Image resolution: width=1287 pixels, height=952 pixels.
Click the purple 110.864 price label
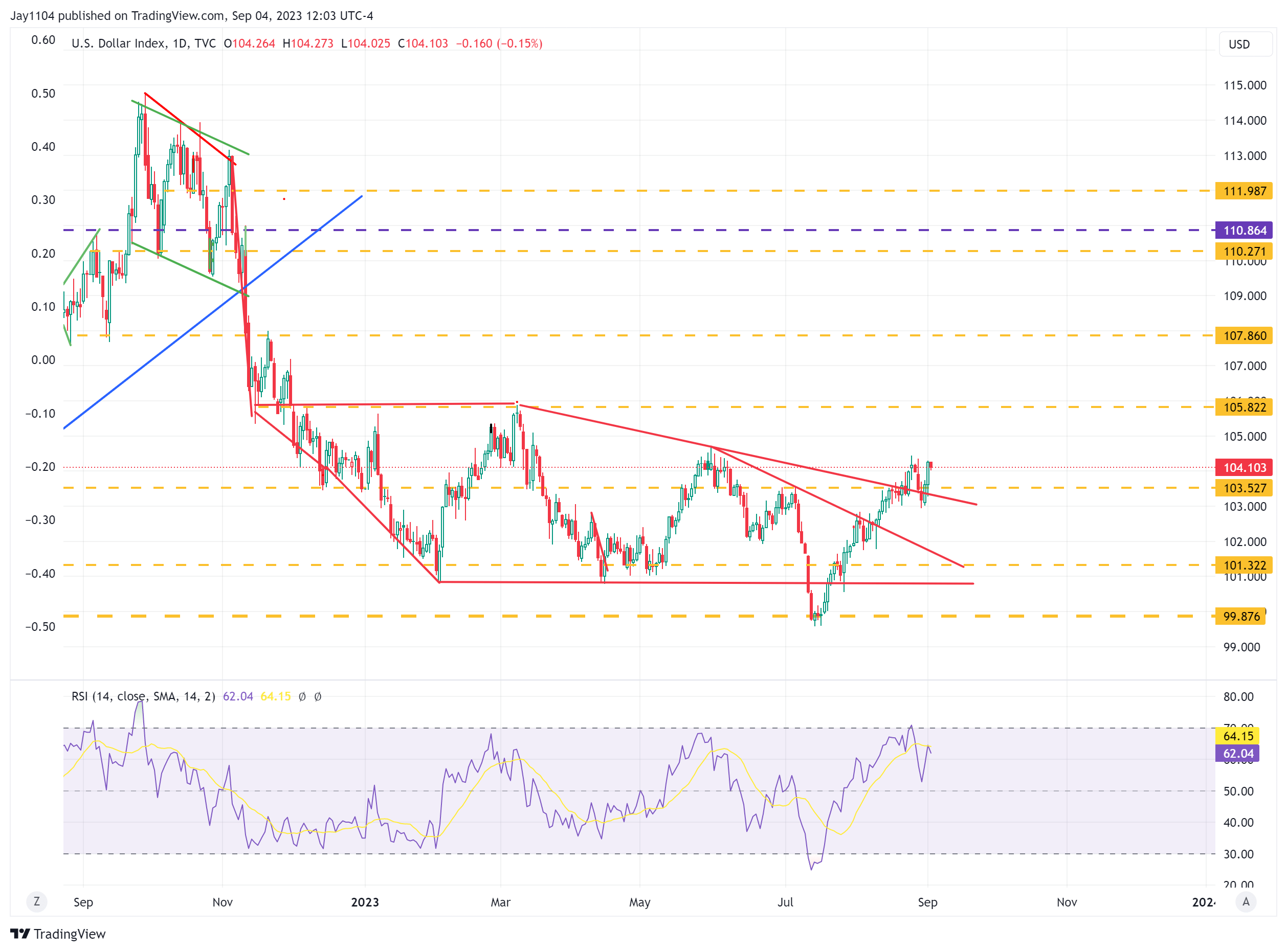pyautogui.click(x=1244, y=230)
